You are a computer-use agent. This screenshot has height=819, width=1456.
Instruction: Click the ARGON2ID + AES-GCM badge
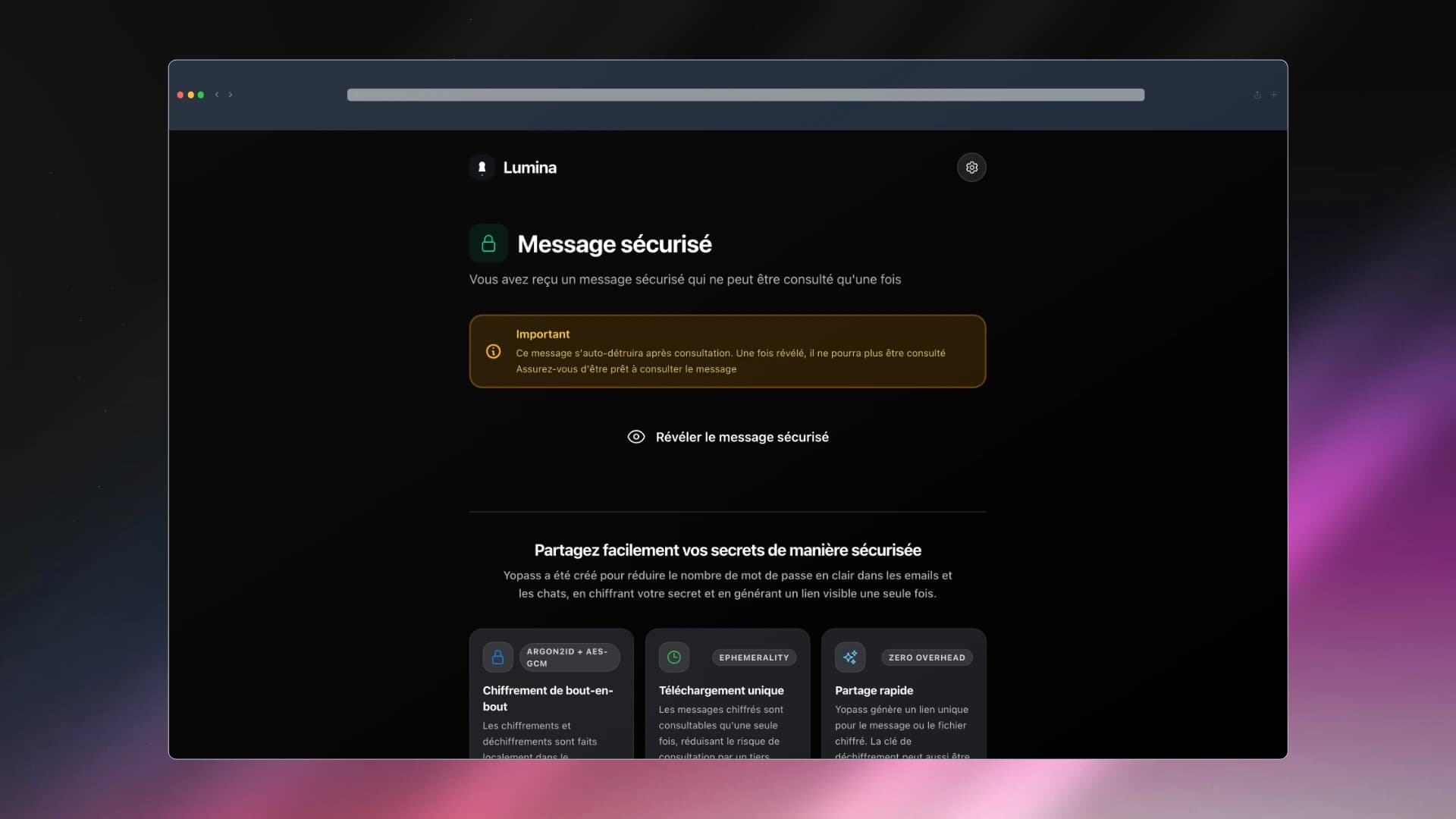coord(570,657)
